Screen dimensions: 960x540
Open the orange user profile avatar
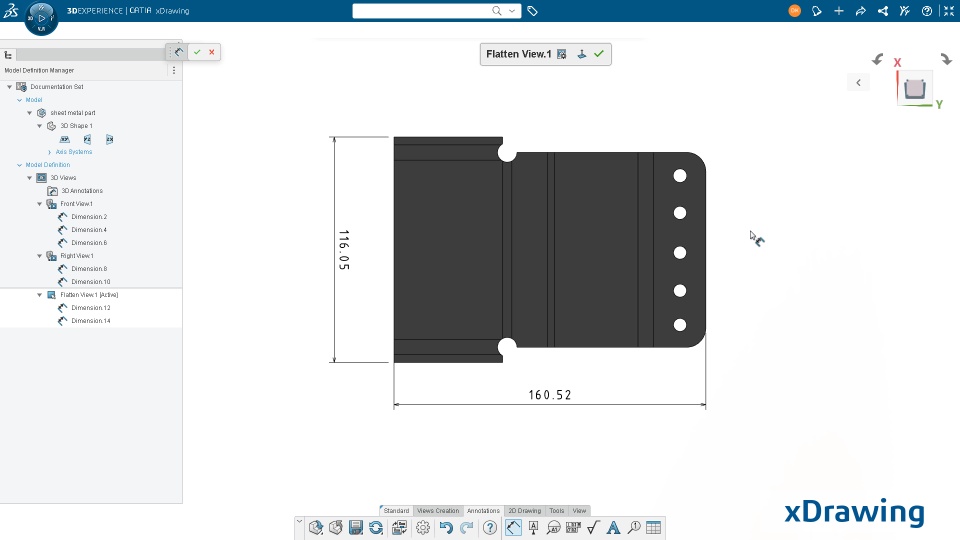click(795, 10)
